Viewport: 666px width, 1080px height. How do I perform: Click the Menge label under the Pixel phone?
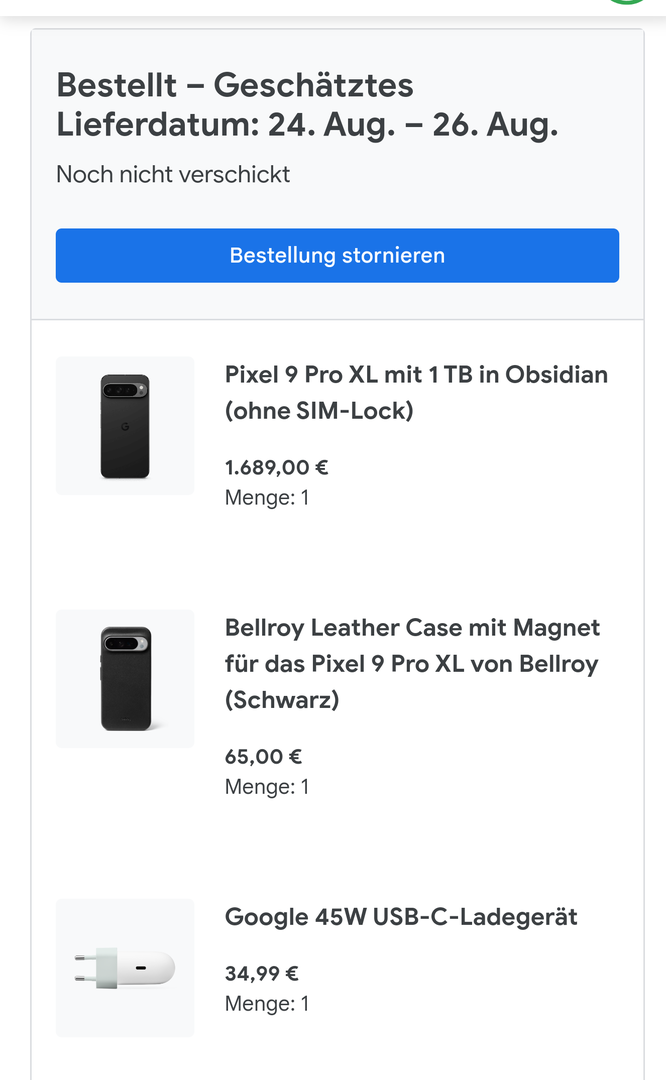pos(267,497)
